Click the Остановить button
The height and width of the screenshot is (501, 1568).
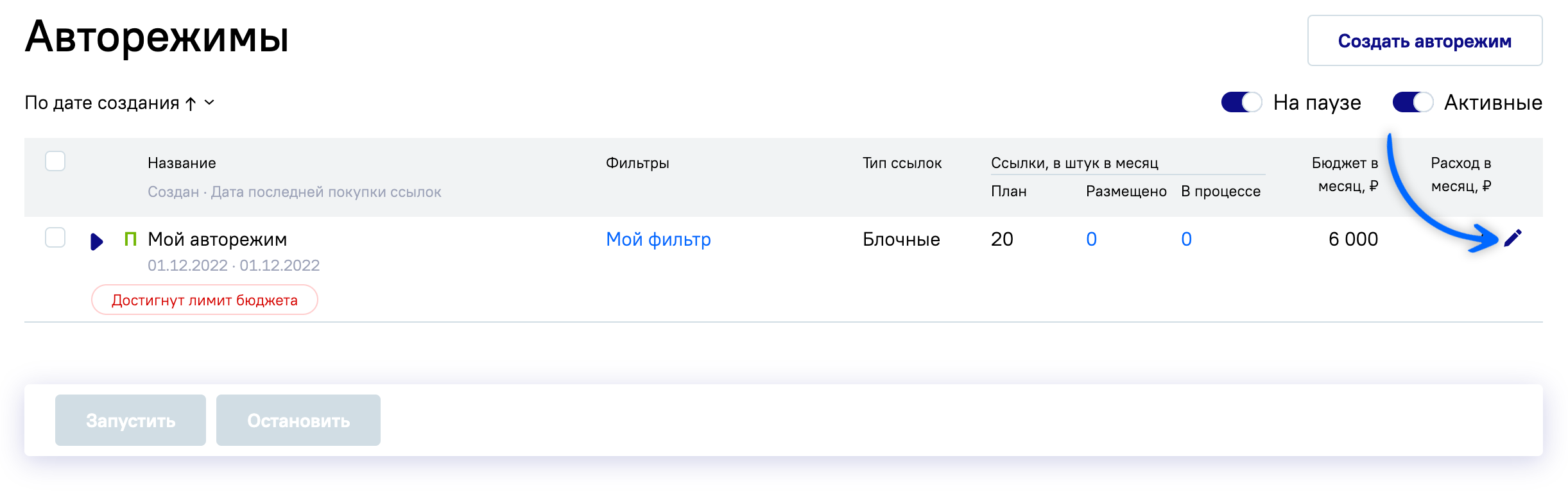[x=298, y=420]
